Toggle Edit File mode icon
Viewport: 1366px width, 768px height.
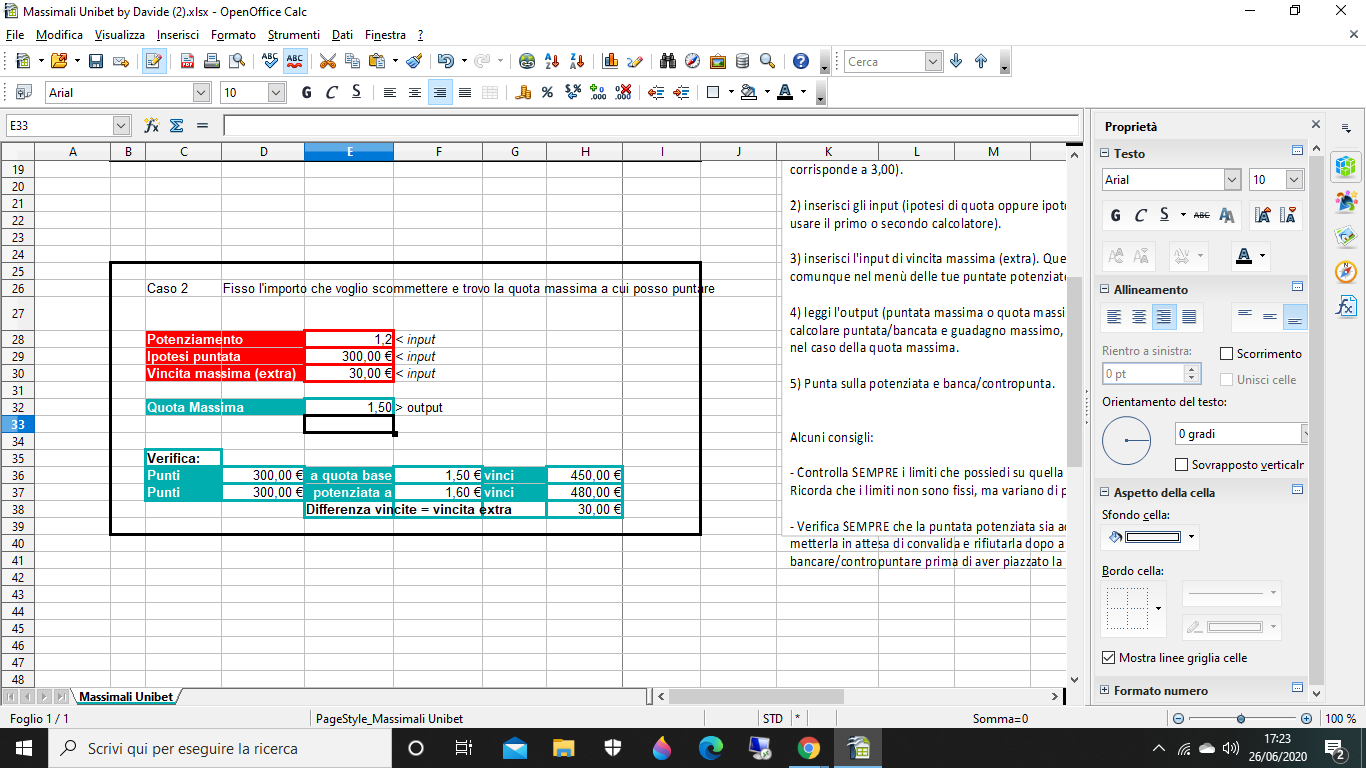154,61
